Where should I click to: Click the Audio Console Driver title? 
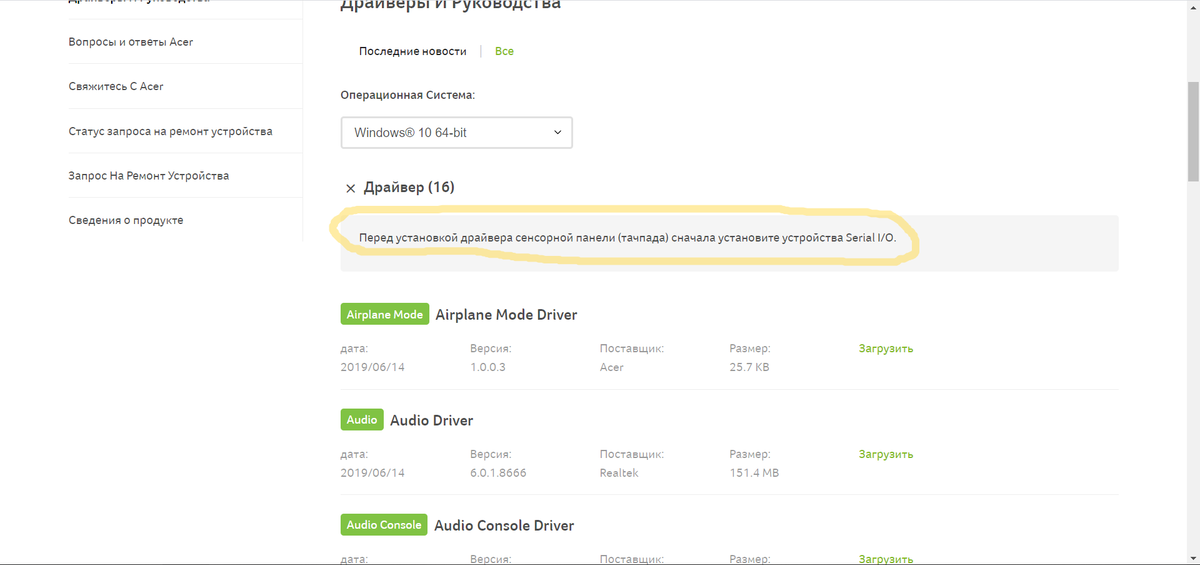[x=504, y=526]
